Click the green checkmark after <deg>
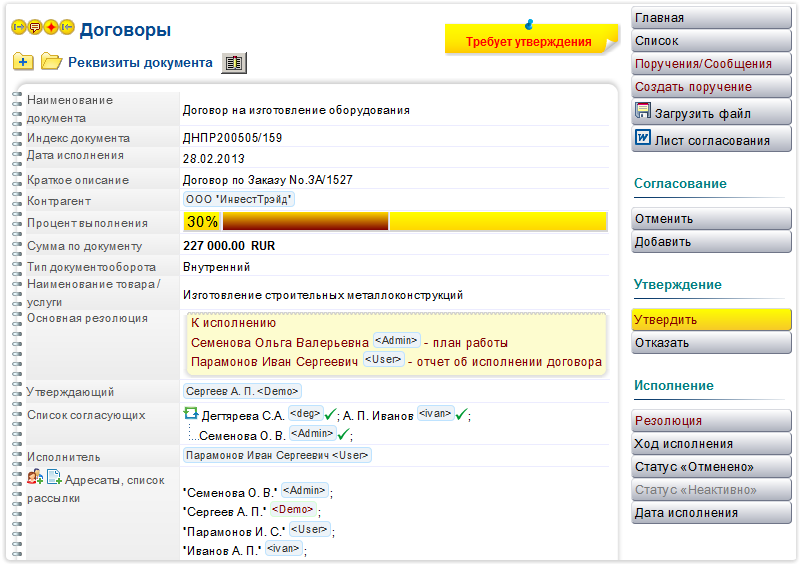 click(x=331, y=414)
